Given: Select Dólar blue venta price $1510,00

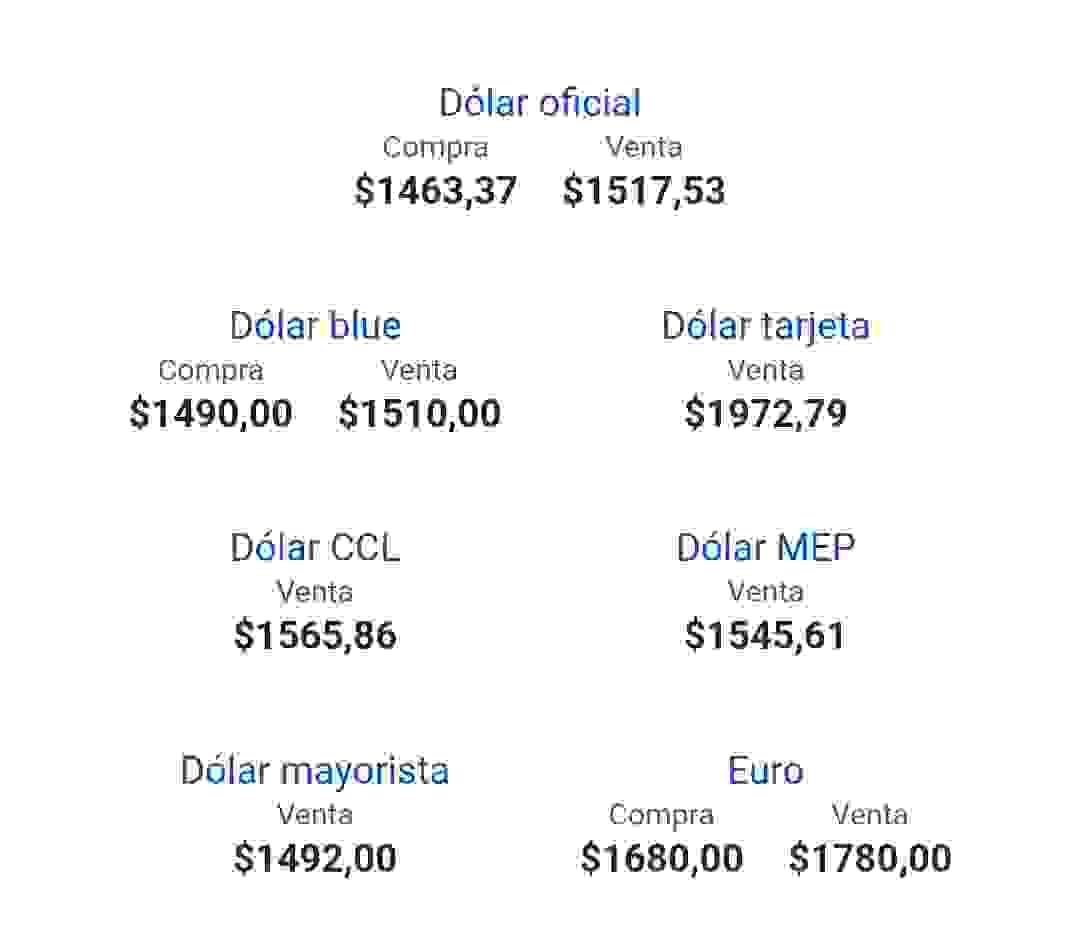Looking at the screenshot, I should [x=420, y=414].
